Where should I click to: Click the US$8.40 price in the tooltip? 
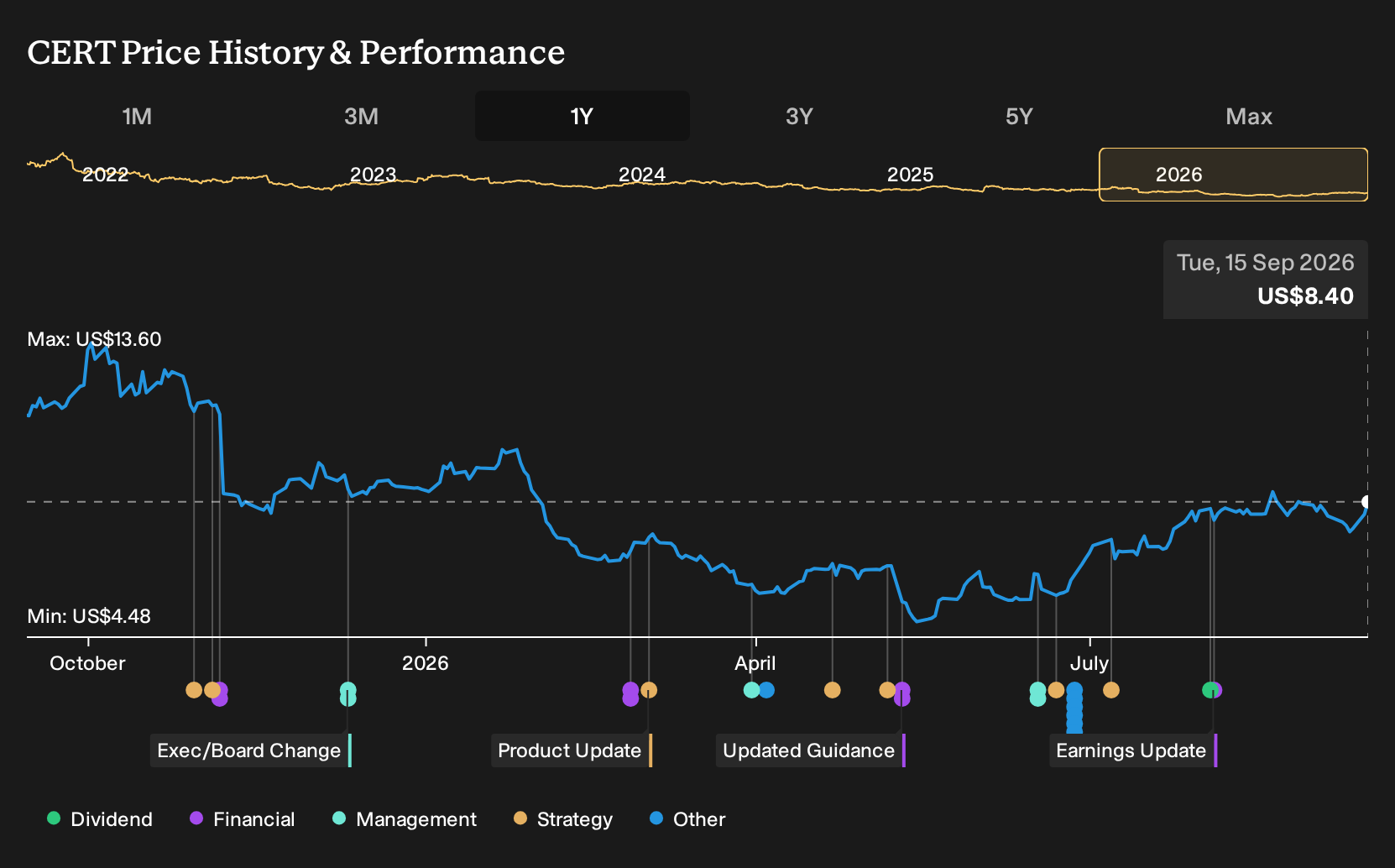(x=1305, y=296)
